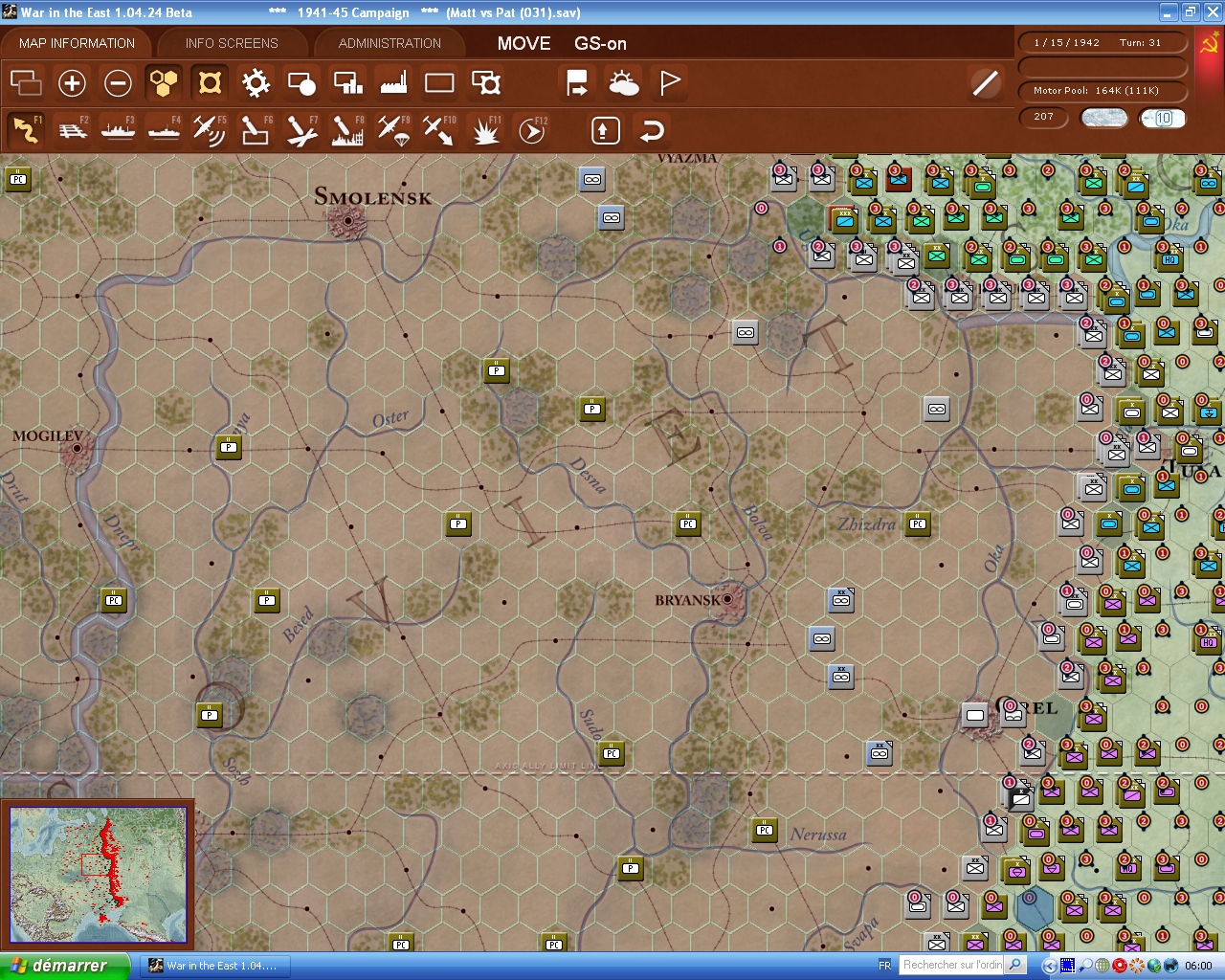Open the Administration tab
Image resolution: width=1225 pixels, height=980 pixels.
pyautogui.click(x=390, y=43)
